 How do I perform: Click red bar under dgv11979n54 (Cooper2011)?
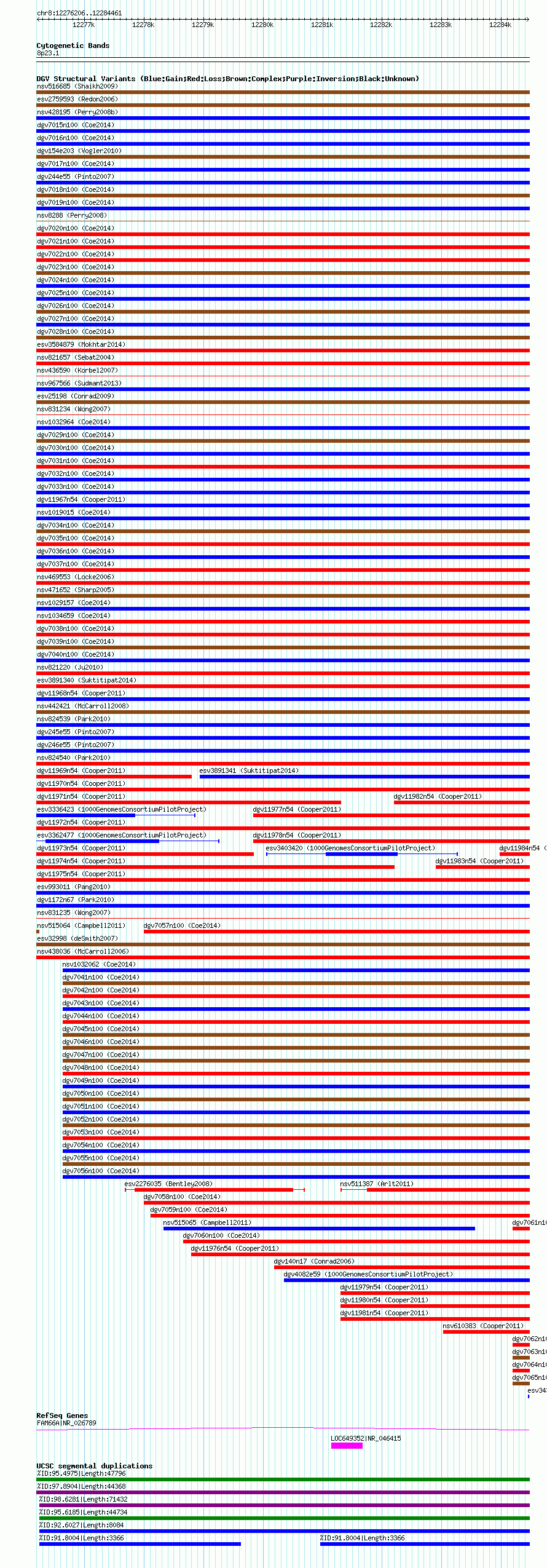435,1293
